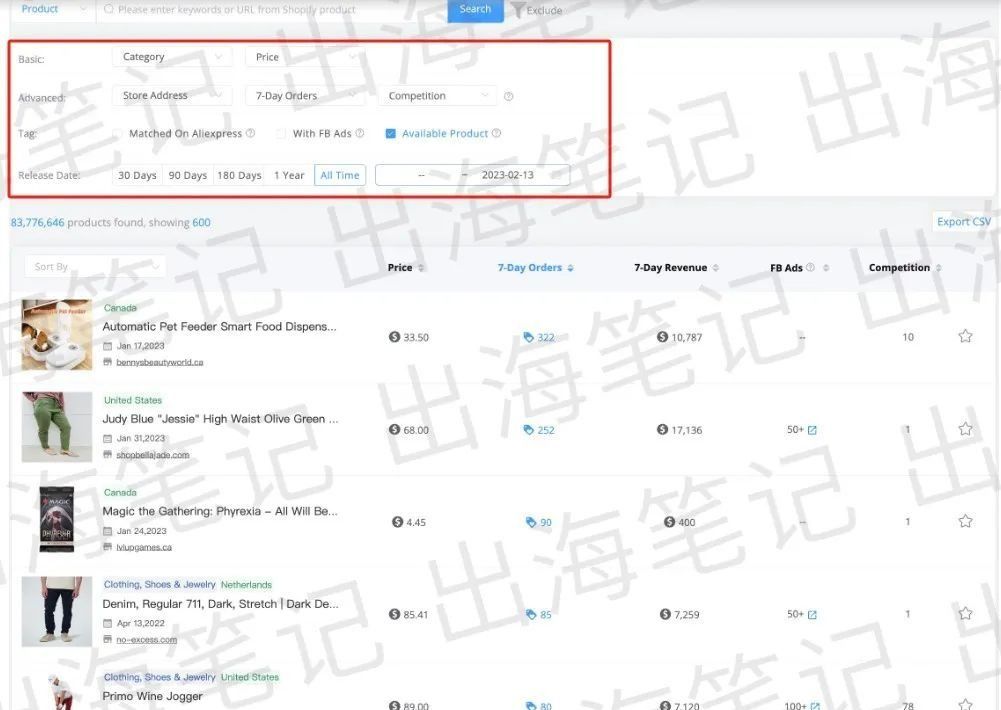The height and width of the screenshot is (710, 1001).
Task: Click help icon beside Available Product
Action: [496, 133]
